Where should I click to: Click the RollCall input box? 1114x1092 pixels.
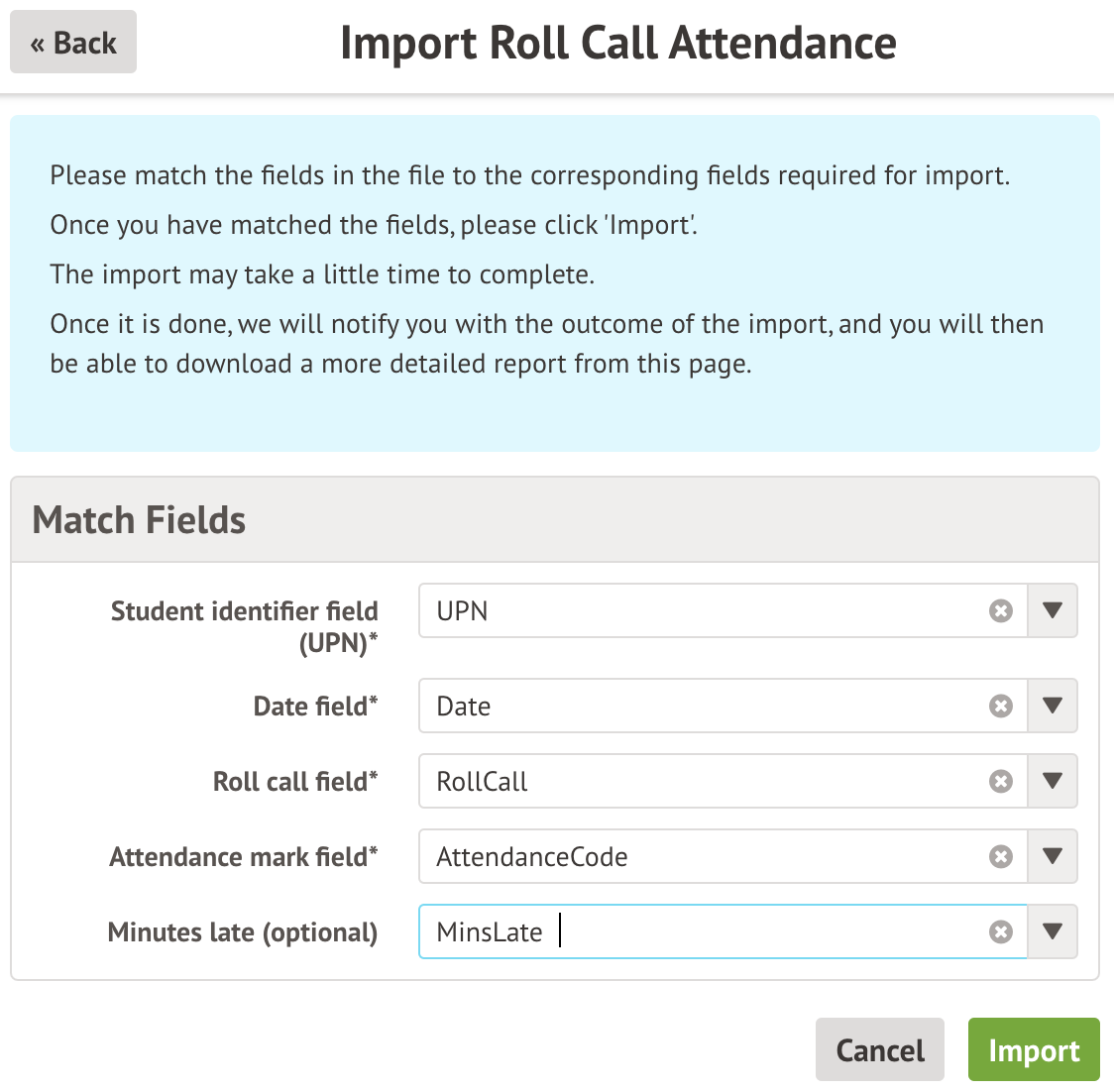[694, 781]
